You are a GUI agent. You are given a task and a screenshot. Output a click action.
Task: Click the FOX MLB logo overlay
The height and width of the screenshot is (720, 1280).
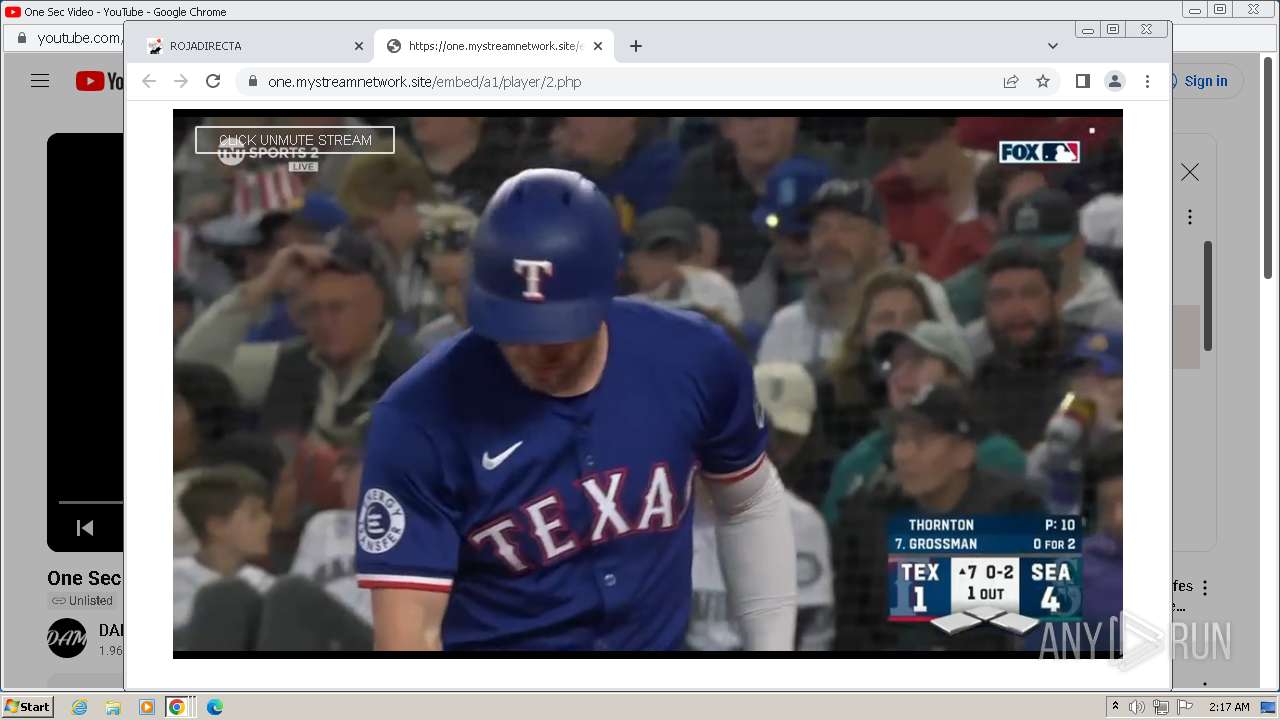[x=1039, y=152]
